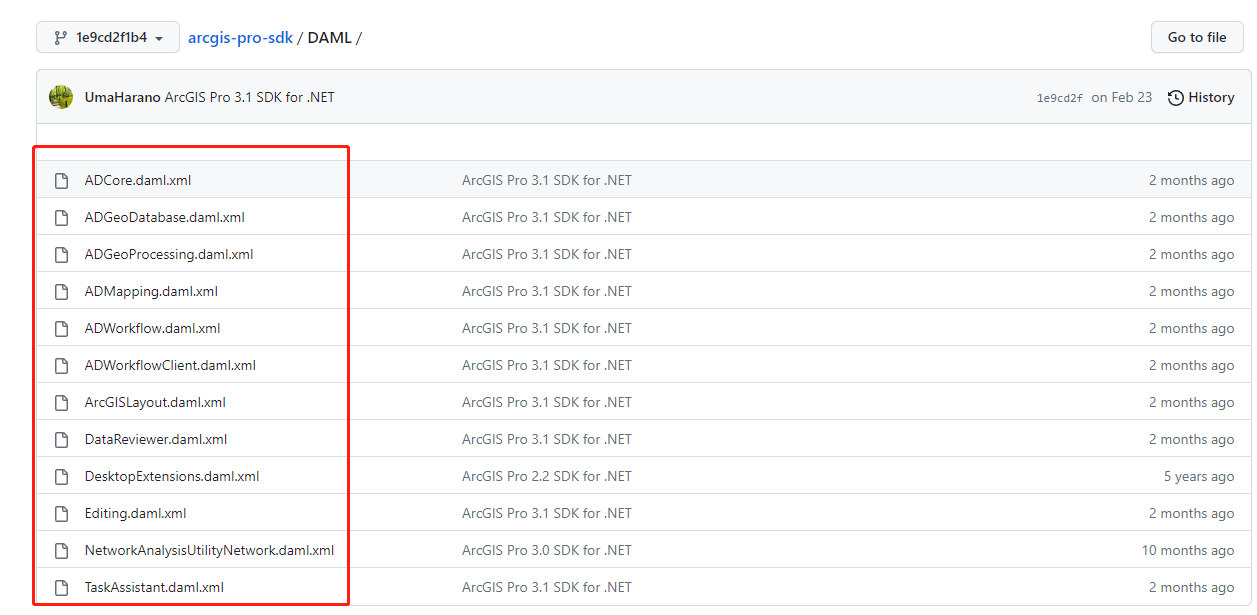Click the file icon next to TaskAssistant.daml.xml
The width and height of the screenshot is (1257, 615).
pos(62,588)
